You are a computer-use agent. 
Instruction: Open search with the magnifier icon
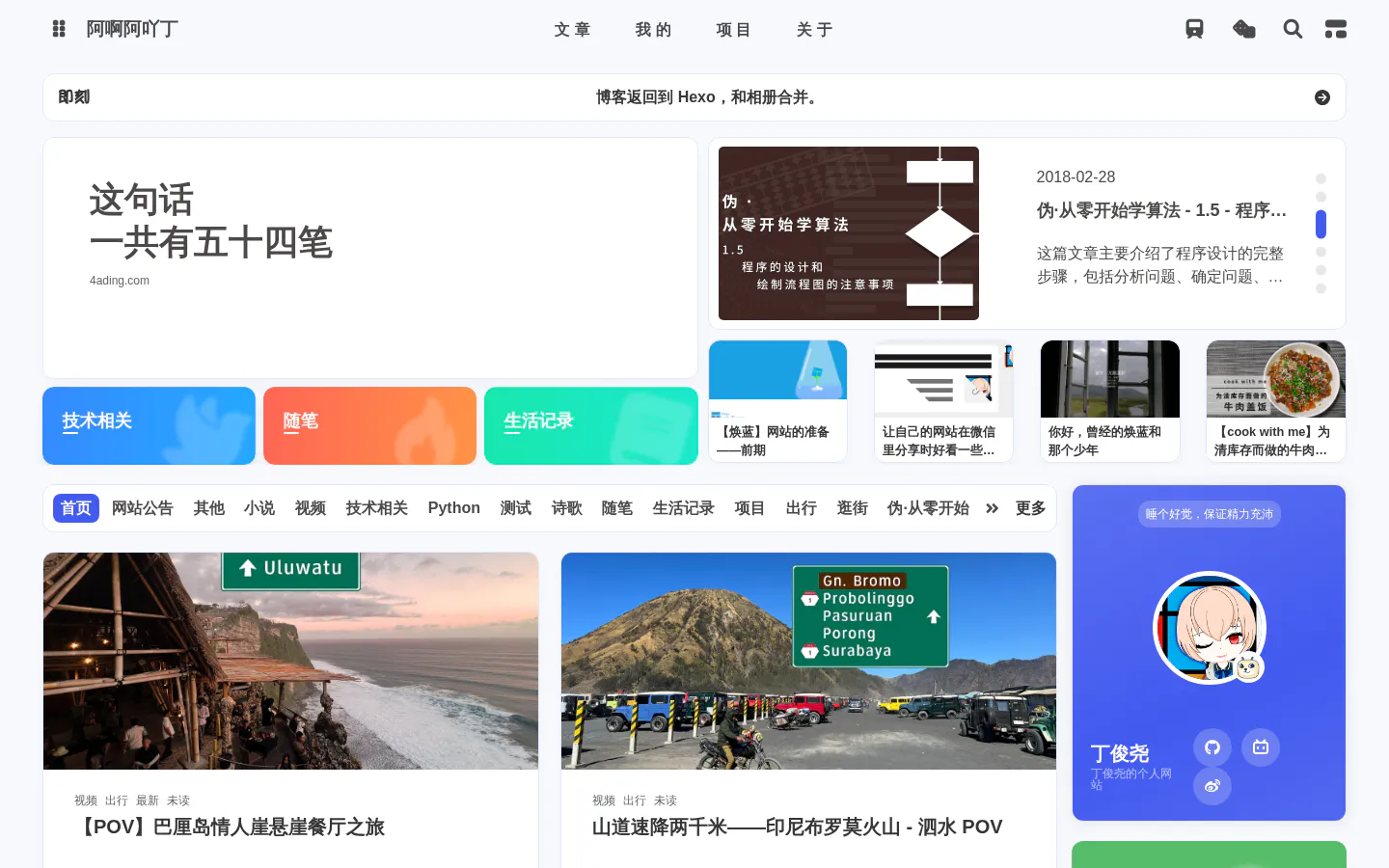tap(1293, 29)
